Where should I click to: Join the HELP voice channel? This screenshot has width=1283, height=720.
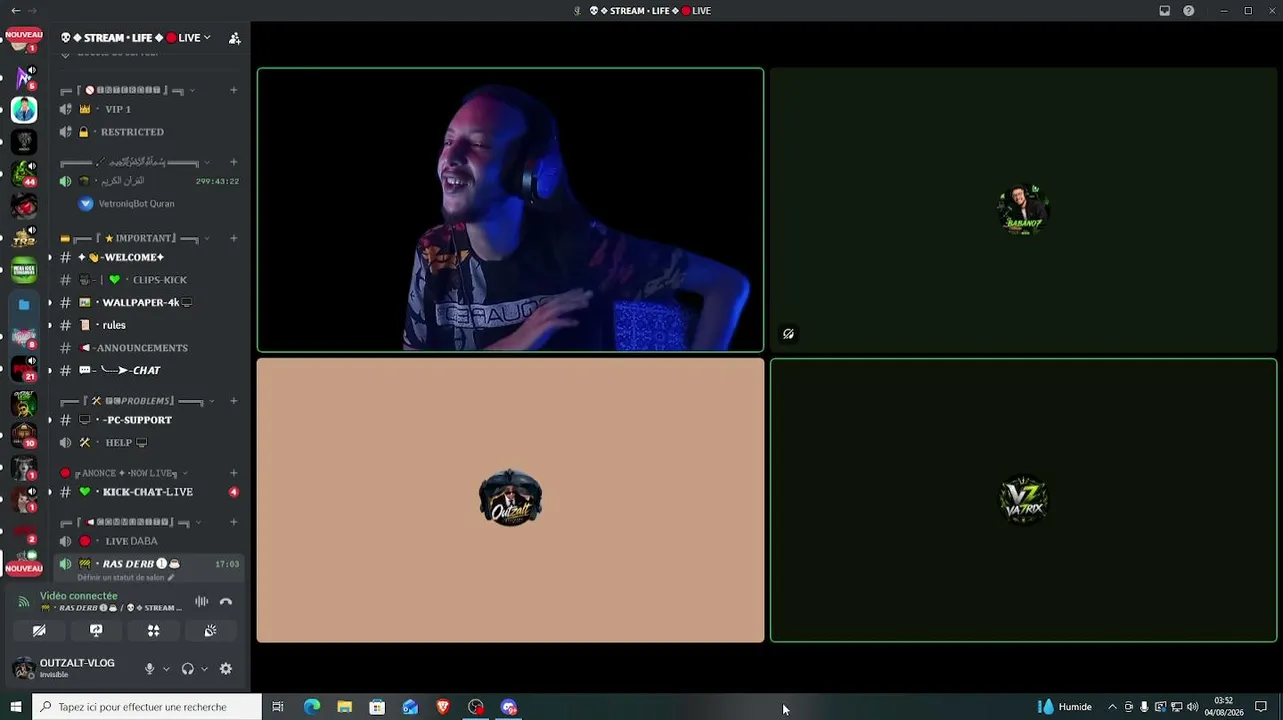[146, 443]
